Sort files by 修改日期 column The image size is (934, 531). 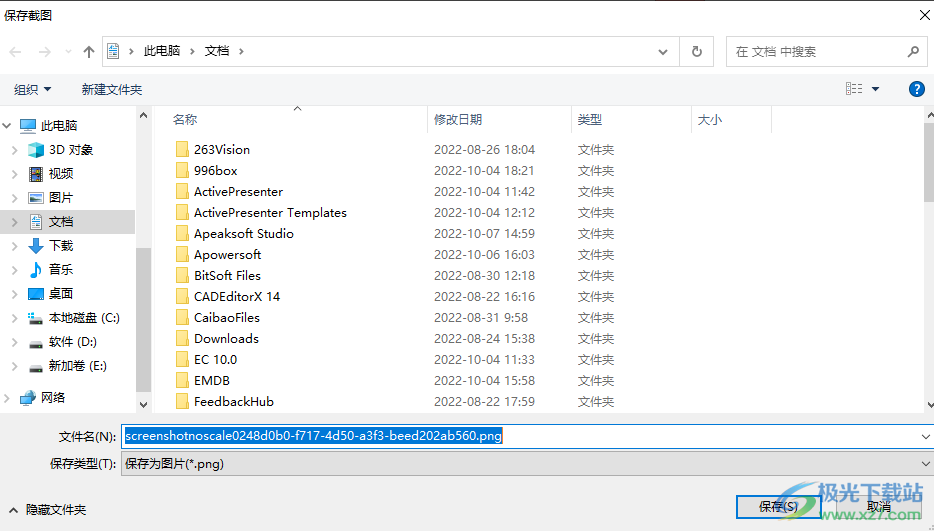coord(457,120)
